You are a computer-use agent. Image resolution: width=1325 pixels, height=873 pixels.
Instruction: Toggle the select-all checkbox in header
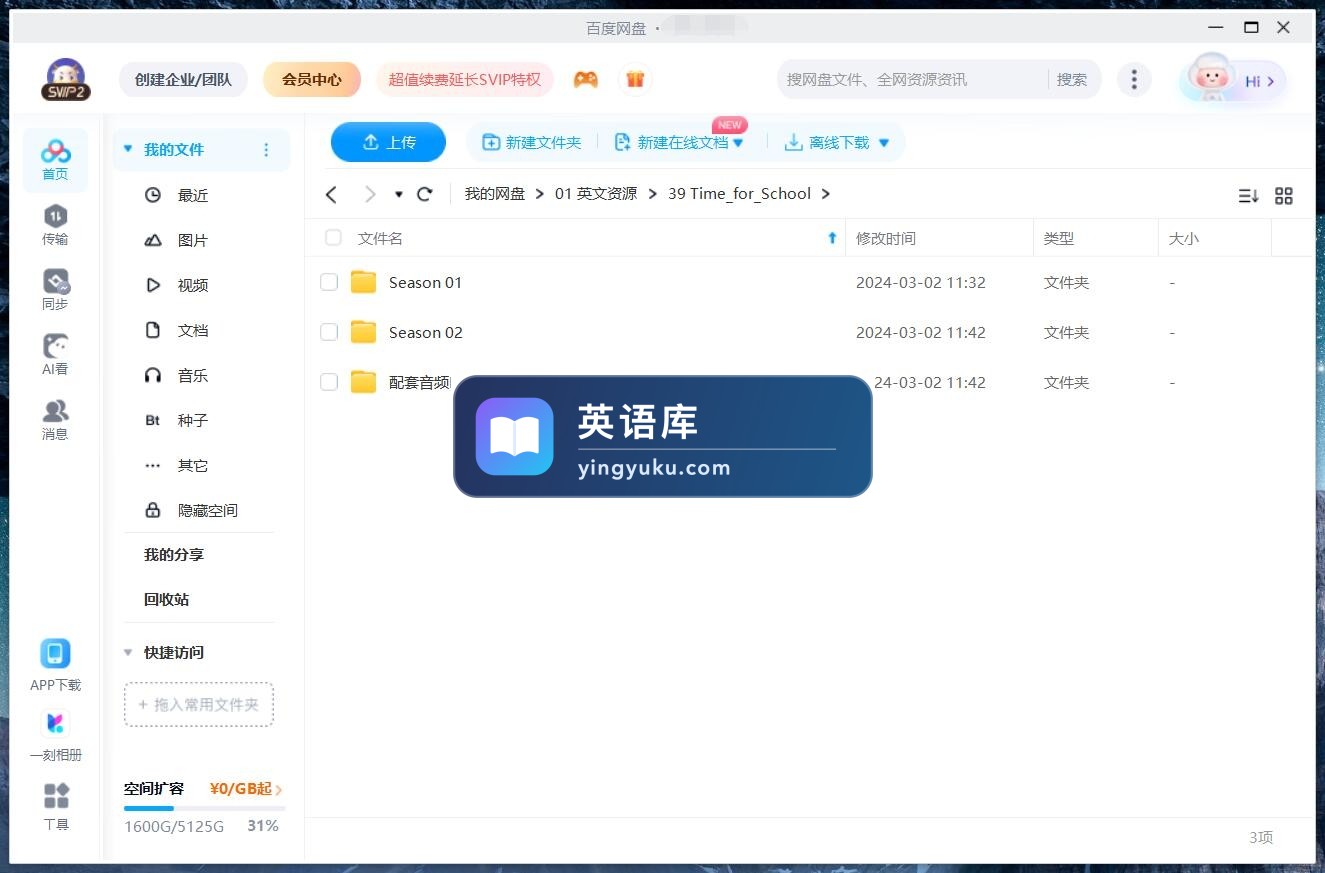point(333,238)
